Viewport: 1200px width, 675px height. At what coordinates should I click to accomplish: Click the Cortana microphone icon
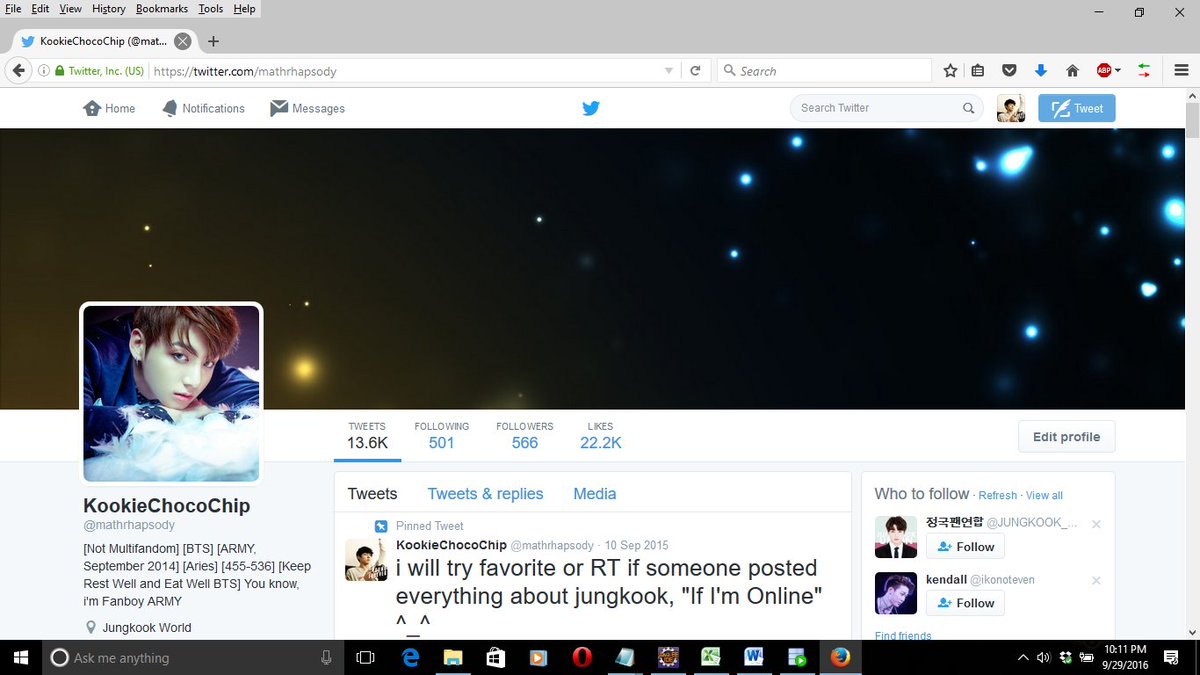[326, 657]
